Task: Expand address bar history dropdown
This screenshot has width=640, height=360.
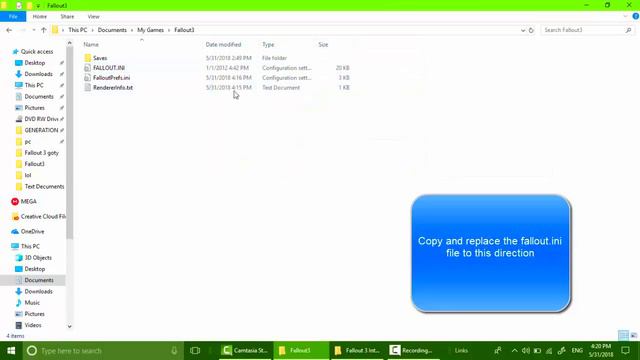Action: [x=523, y=30]
